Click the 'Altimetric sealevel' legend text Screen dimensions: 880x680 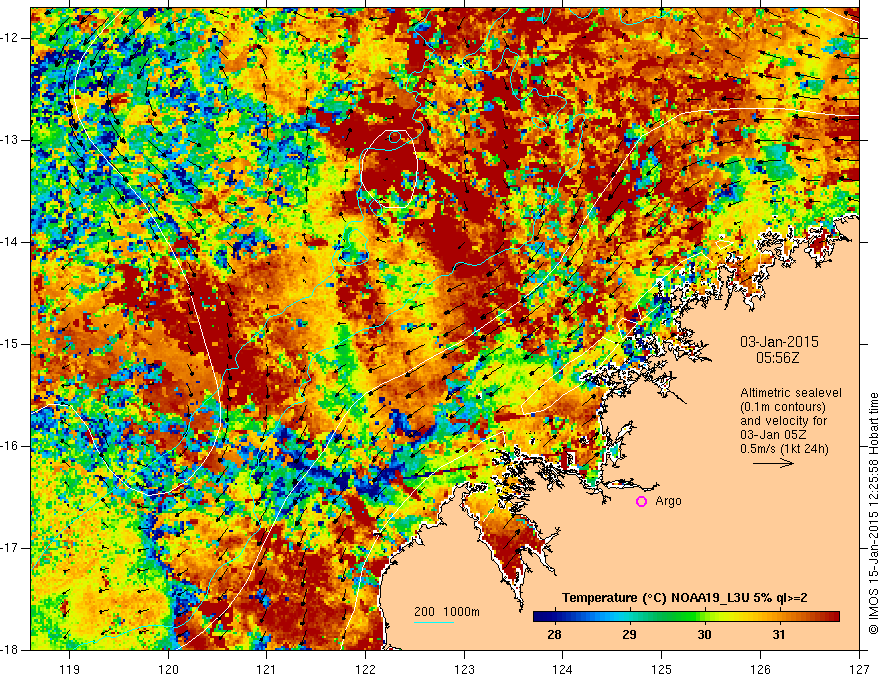(791, 393)
